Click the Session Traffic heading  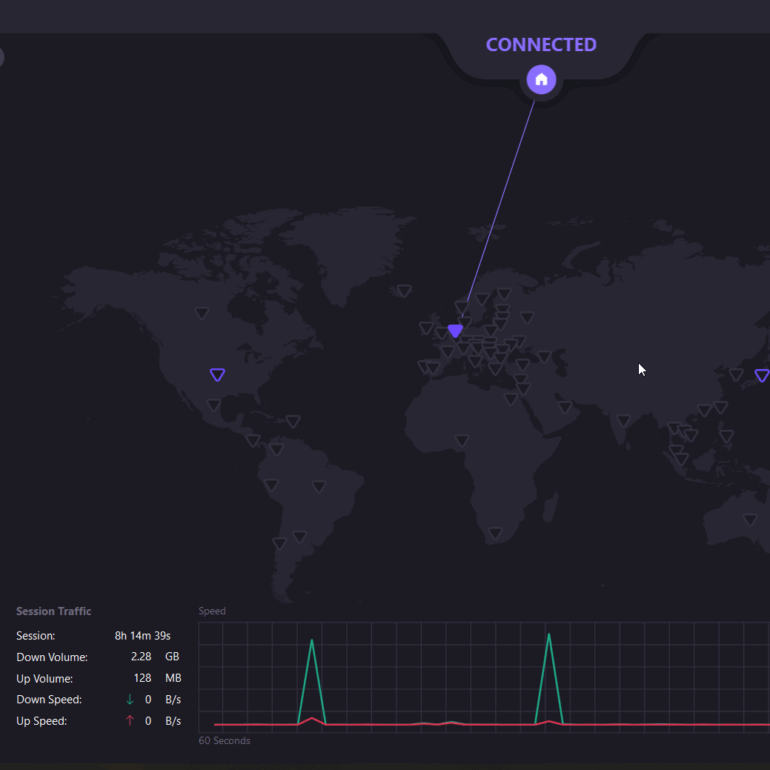point(54,611)
